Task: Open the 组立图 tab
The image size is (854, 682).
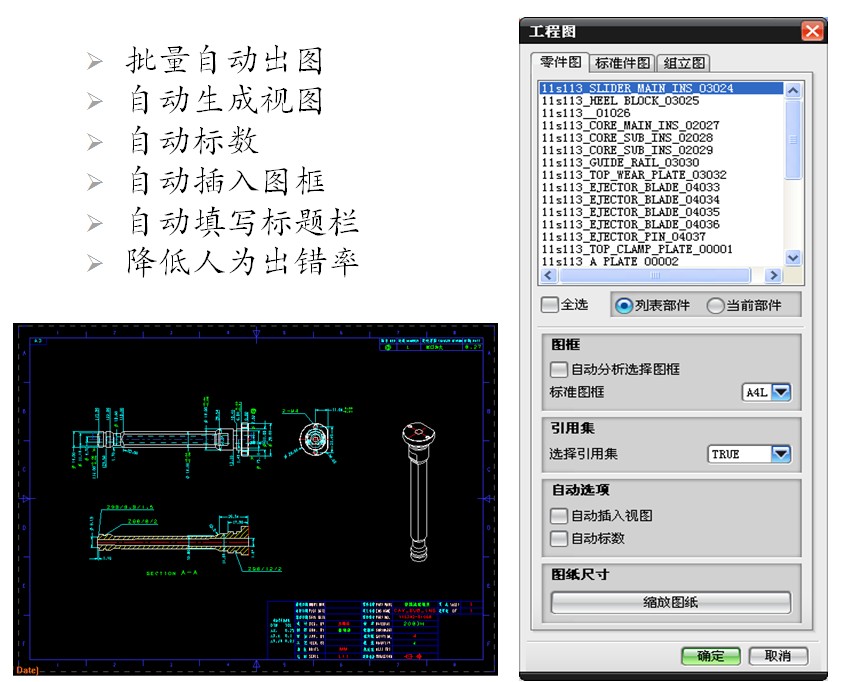Action: (x=684, y=63)
